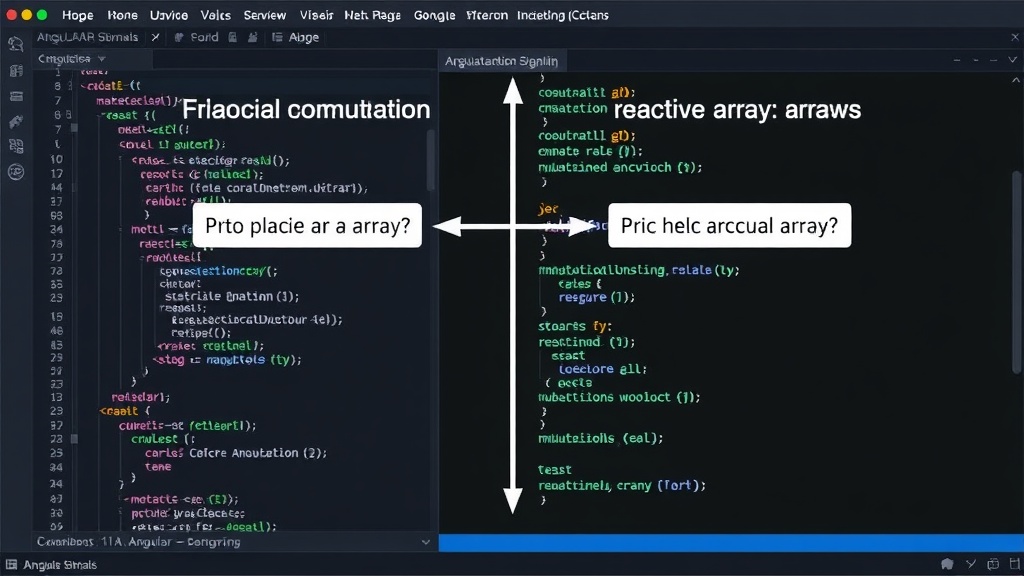Image resolution: width=1024 pixels, height=576 pixels.
Task: Click the box icon in status bar right
Action: coord(993,564)
